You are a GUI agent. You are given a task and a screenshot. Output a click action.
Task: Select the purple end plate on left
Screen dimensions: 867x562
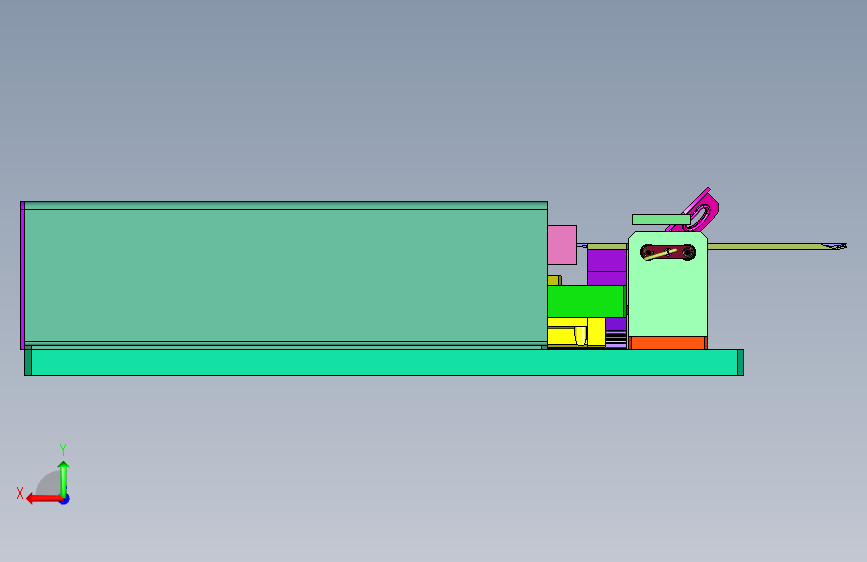(x=22, y=275)
